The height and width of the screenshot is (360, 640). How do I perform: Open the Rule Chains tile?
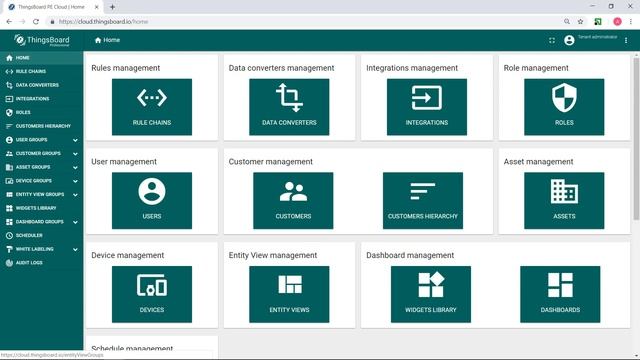click(152, 107)
